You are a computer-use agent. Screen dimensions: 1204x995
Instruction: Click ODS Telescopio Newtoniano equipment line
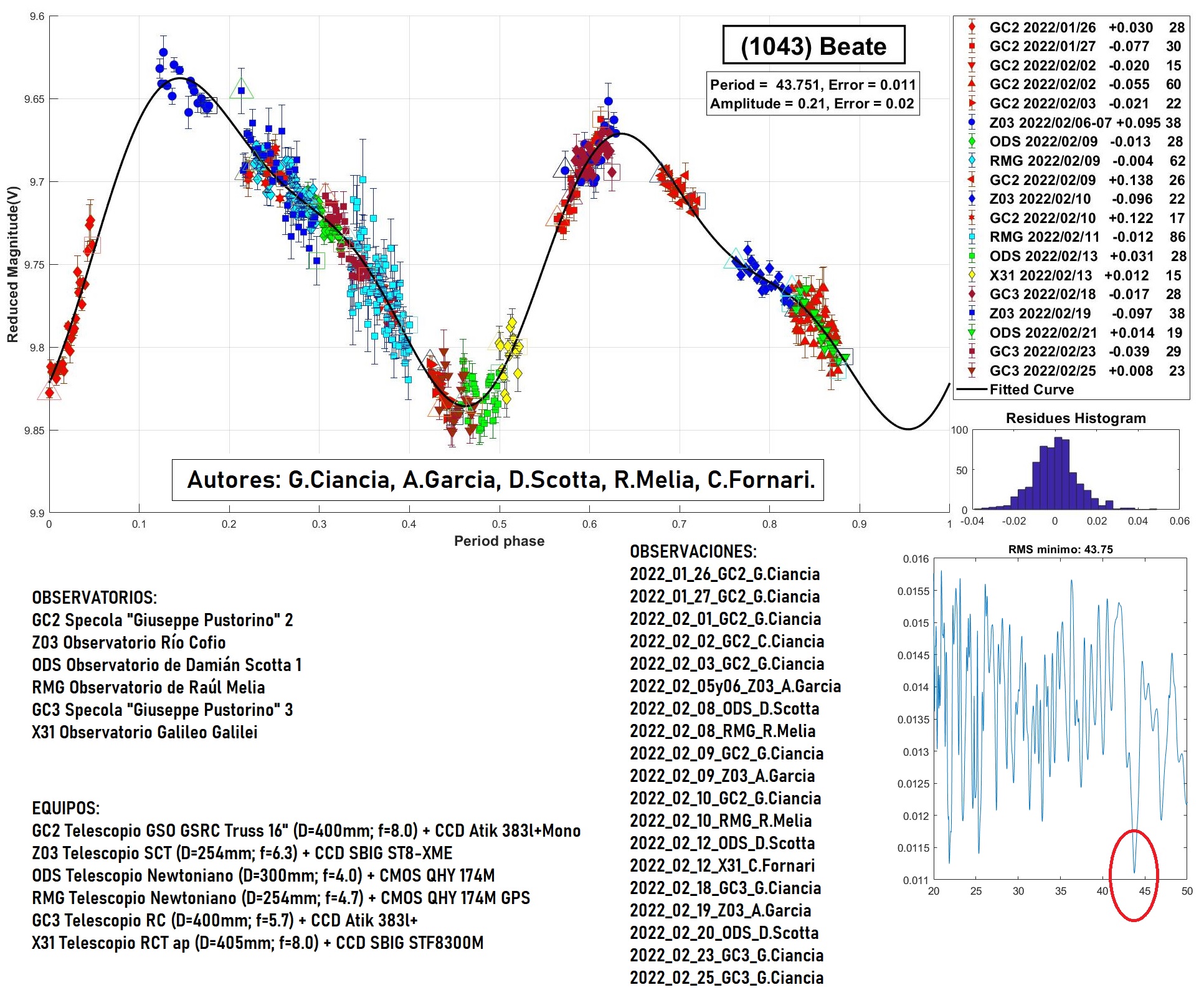263,876
